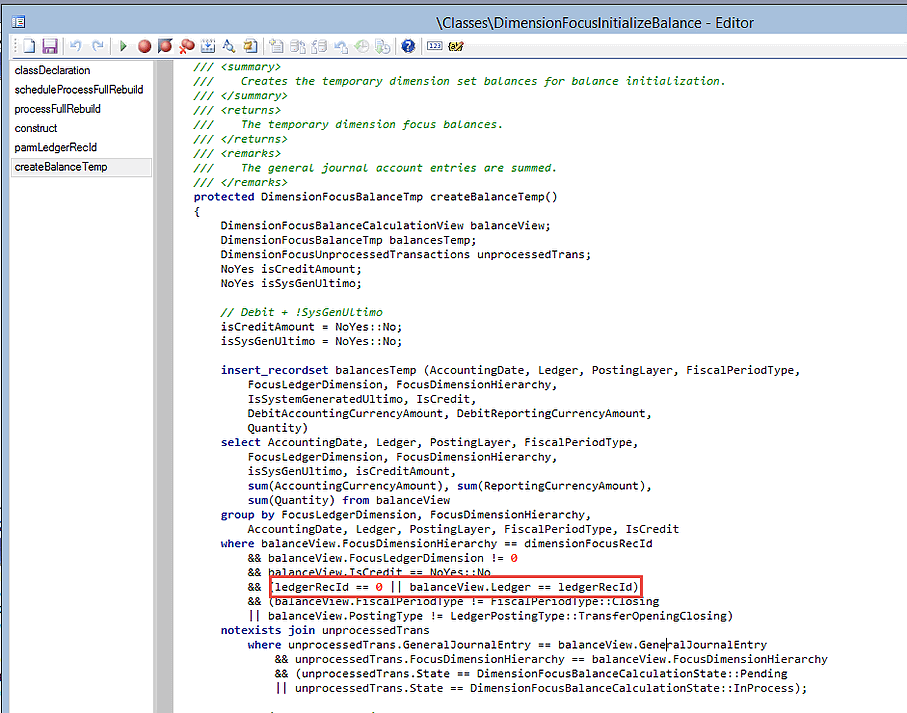The height and width of the screenshot is (713, 907).
Task: Open the construct method
Action: click(36, 128)
